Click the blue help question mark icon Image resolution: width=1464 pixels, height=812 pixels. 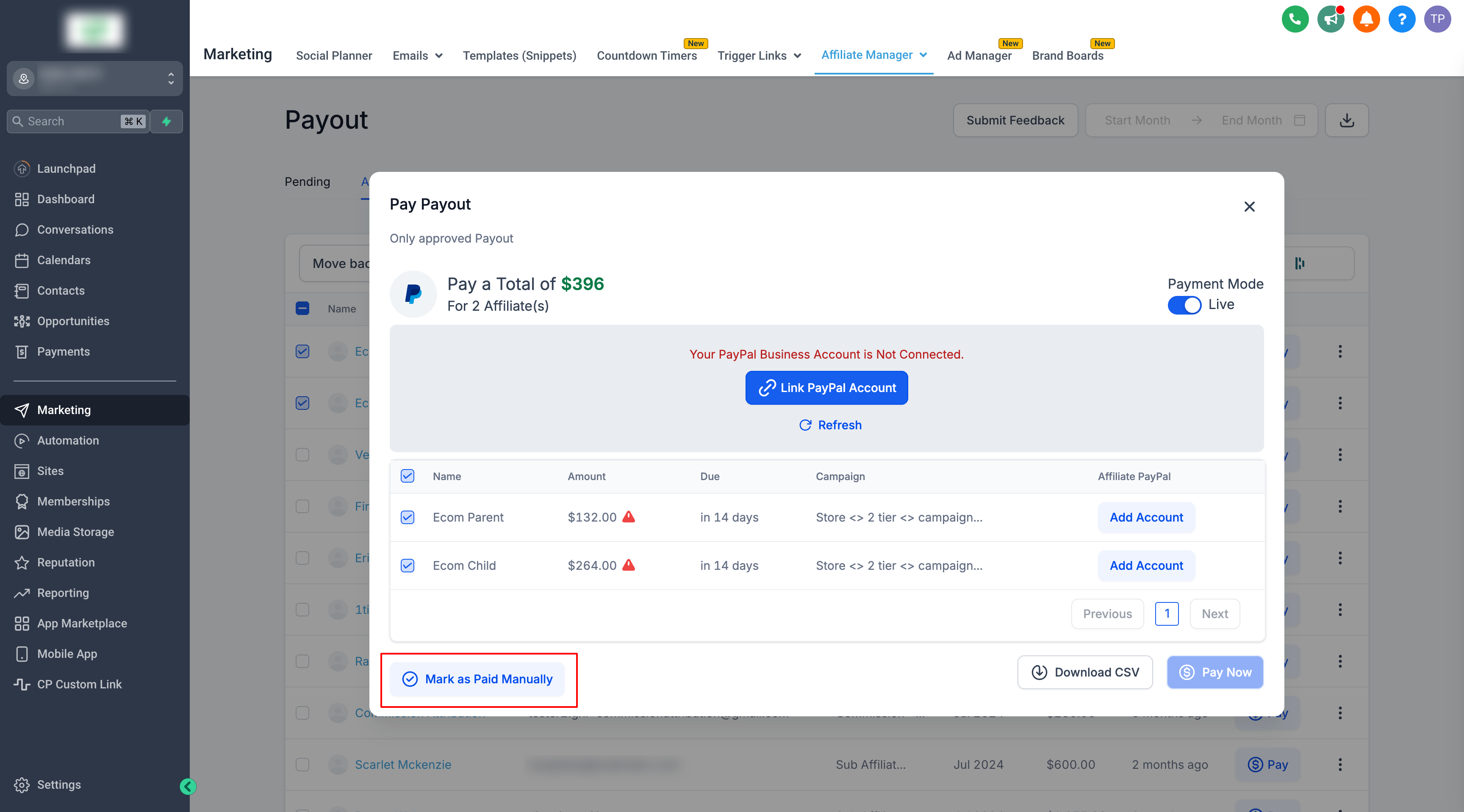click(x=1401, y=19)
